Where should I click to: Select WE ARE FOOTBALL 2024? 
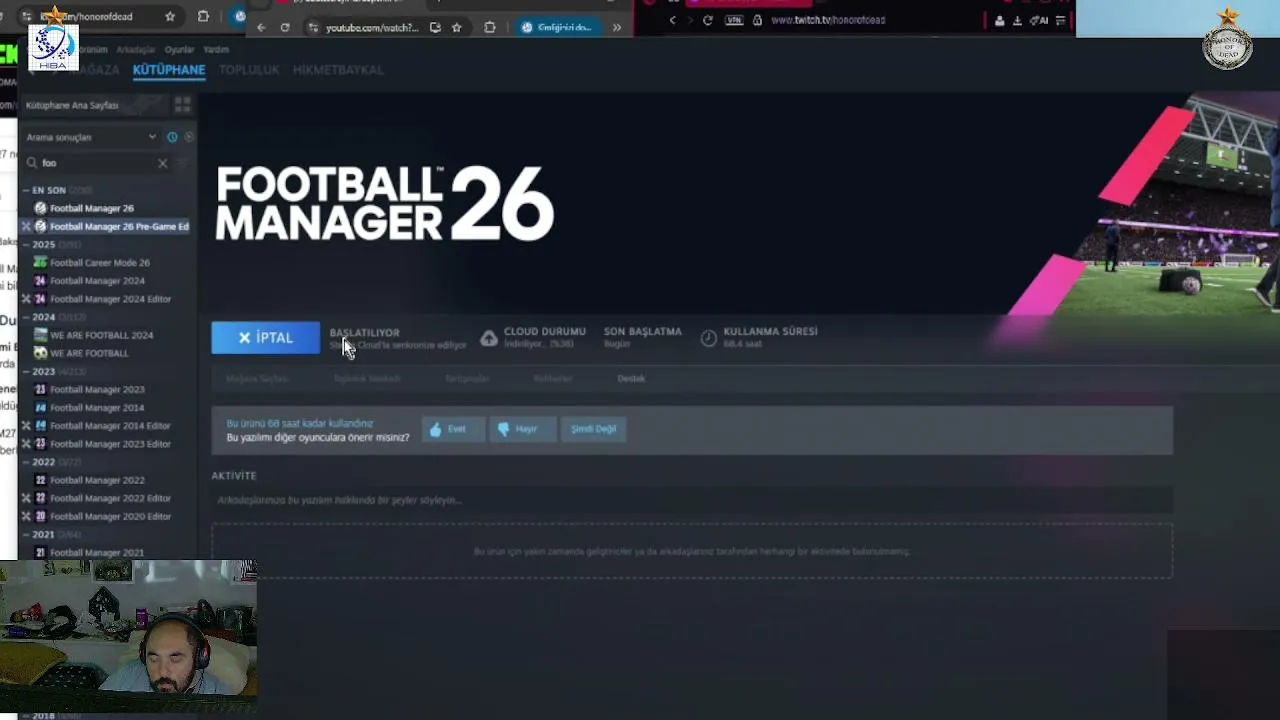[x=101, y=335]
